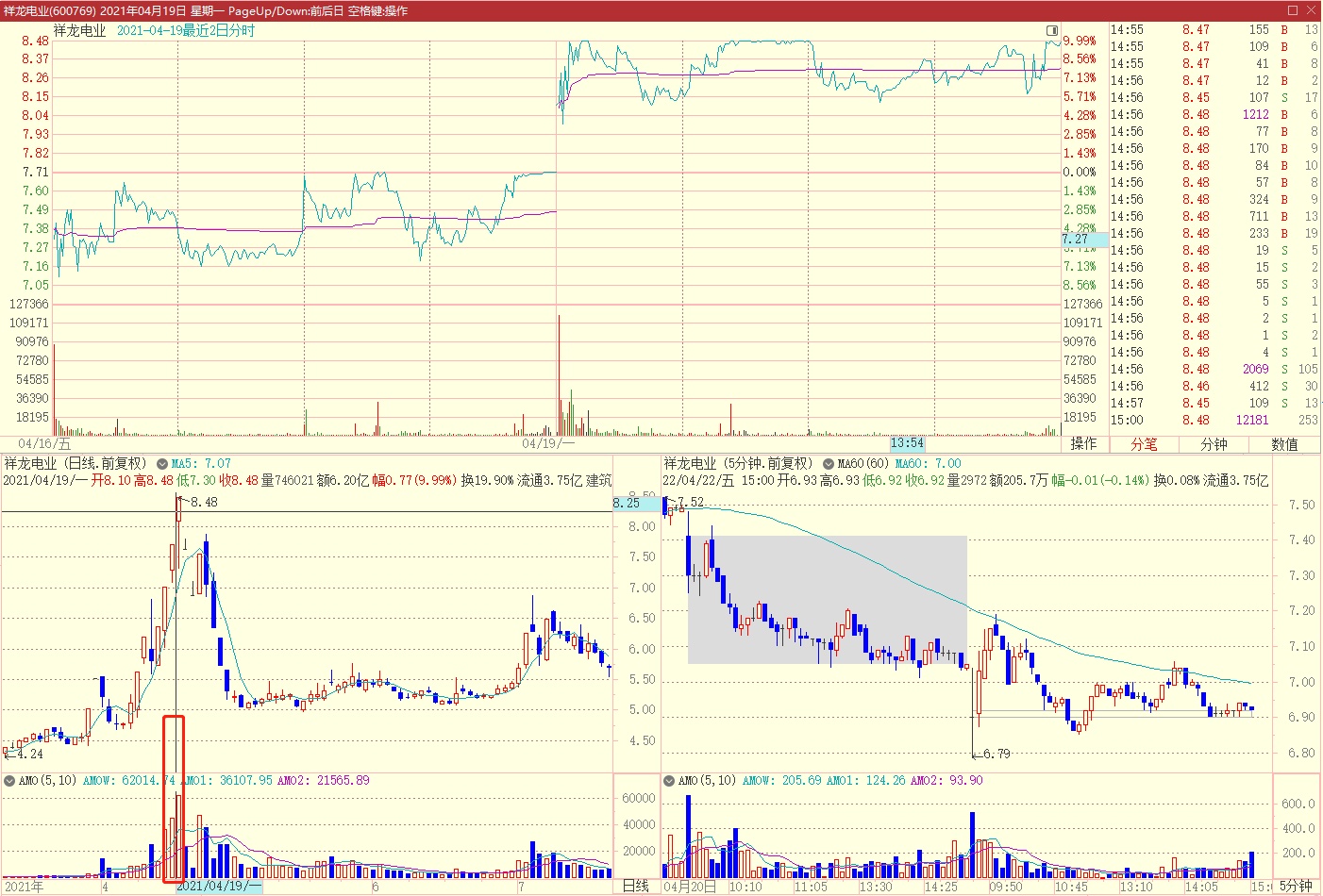Click the 8.48 high price label on daily chart
Image resolution: width=1323 pixels, height=896 pixels.
(x=204, y=503)
